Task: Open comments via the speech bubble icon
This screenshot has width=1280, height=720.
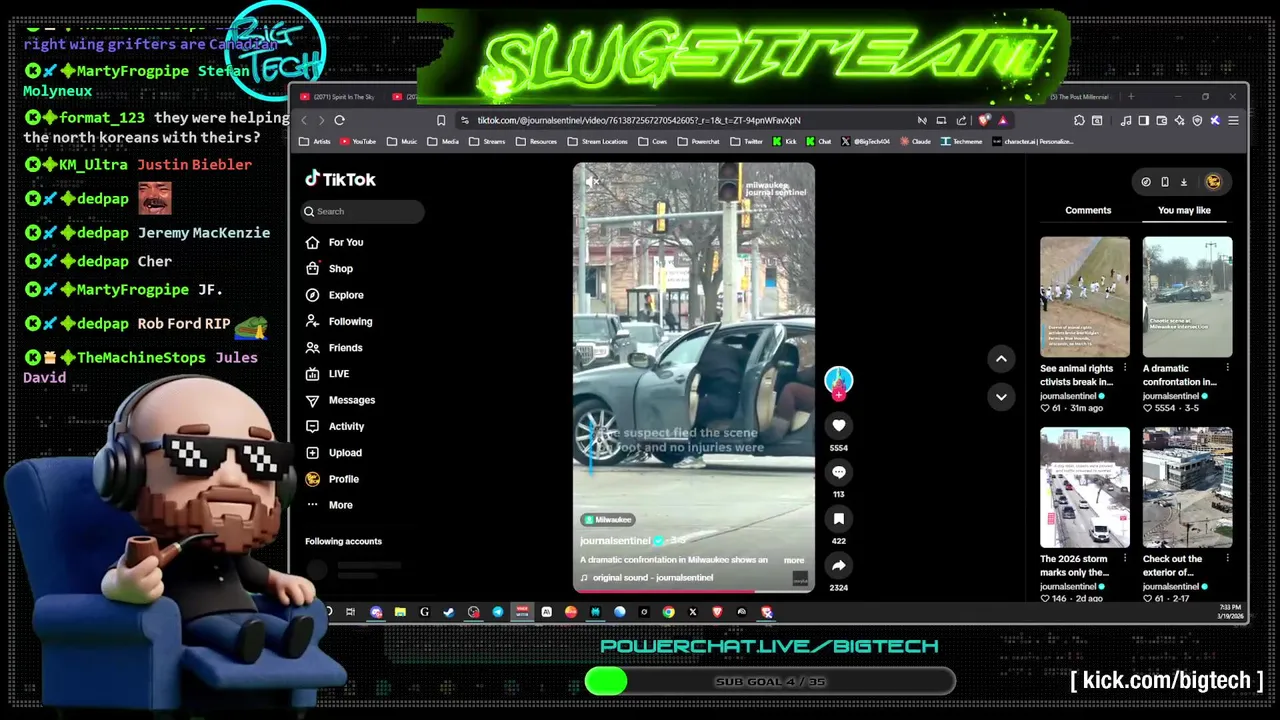Action: (838, 472)
